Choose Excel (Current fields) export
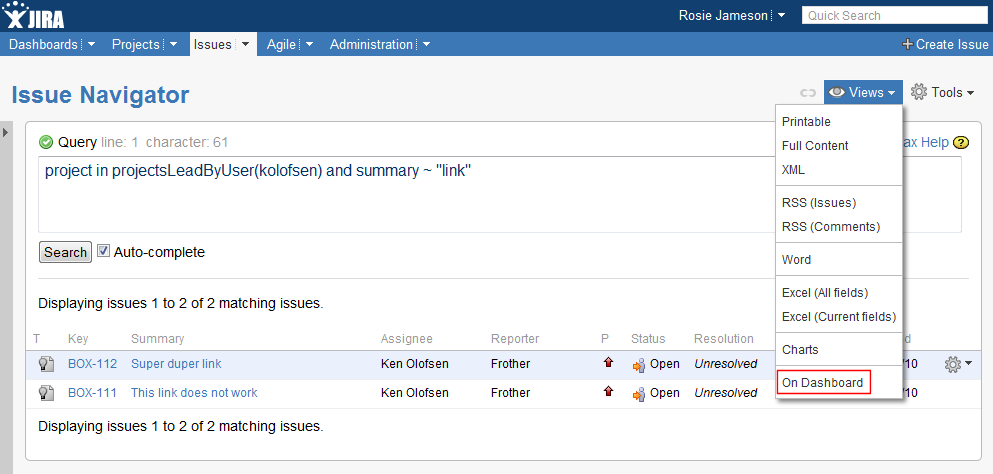993x474 pixels. tap(838, 317)
